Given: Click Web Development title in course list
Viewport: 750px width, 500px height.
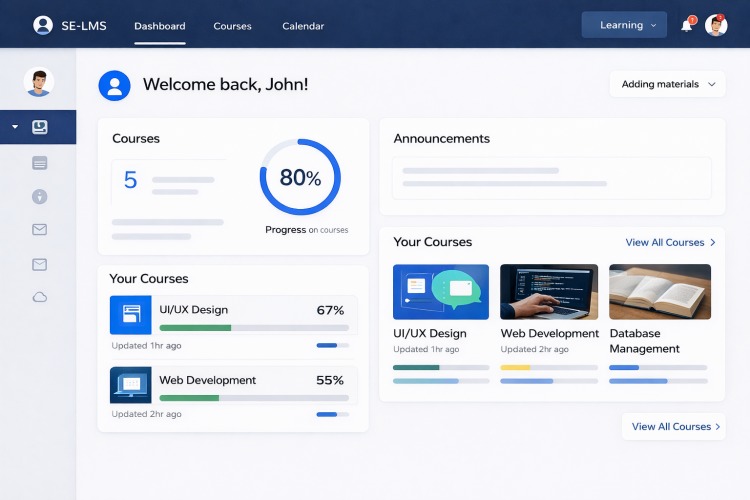Looking at the screenshot, I should [x=208, y=380].
